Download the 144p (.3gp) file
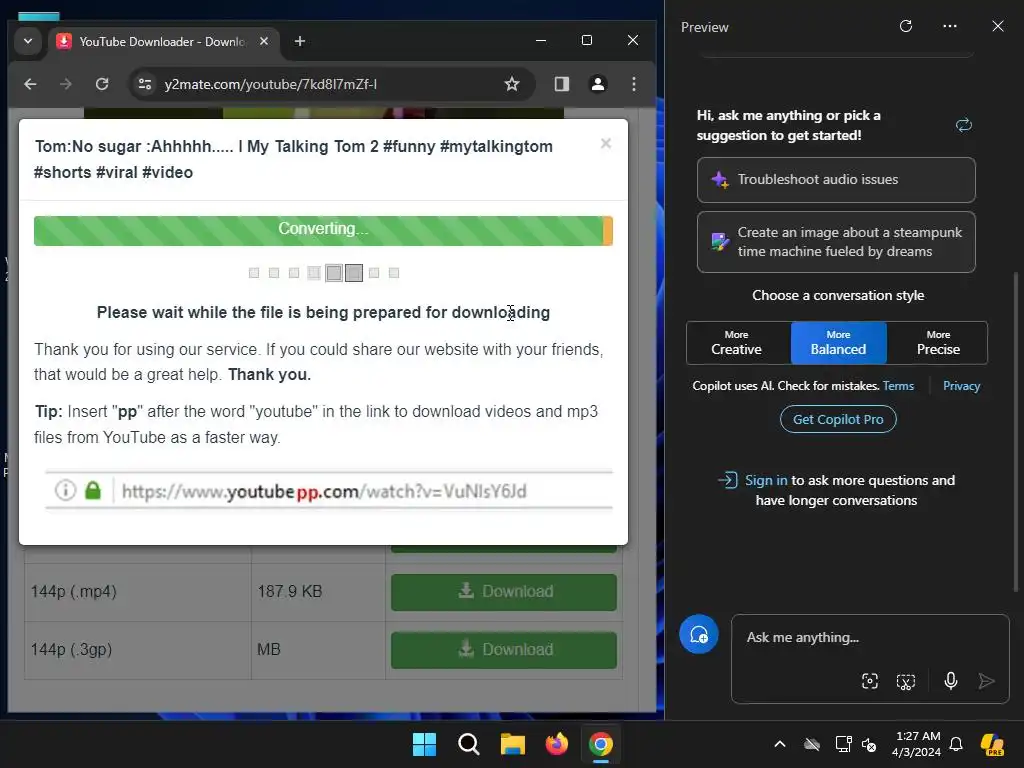The width and height of the screenshot is (1024, 768). [504, 650]
